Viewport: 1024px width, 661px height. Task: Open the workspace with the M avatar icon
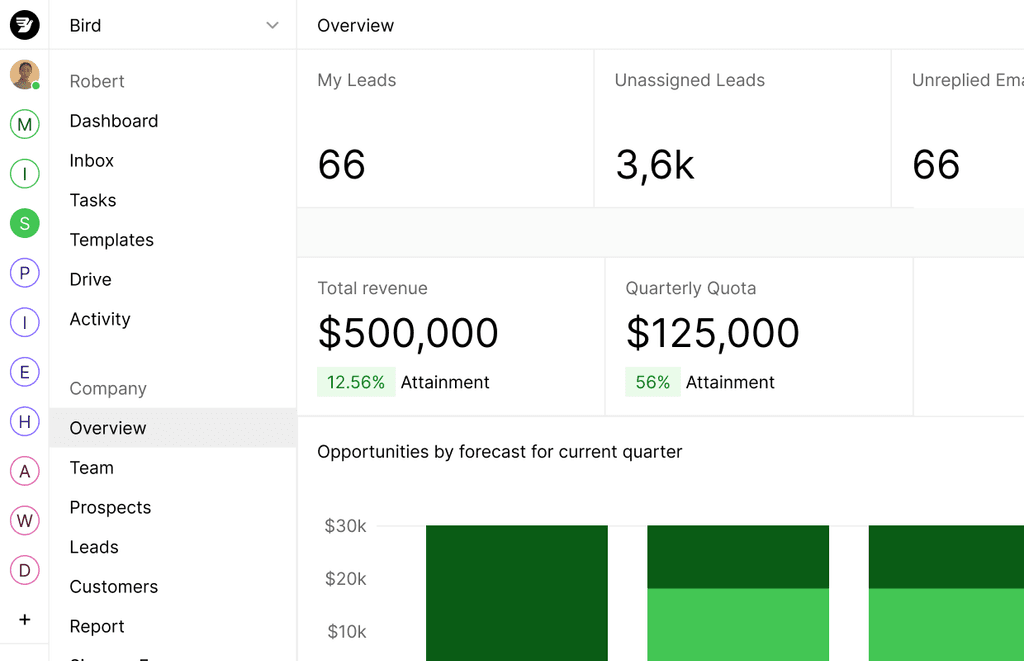(24, 124)
